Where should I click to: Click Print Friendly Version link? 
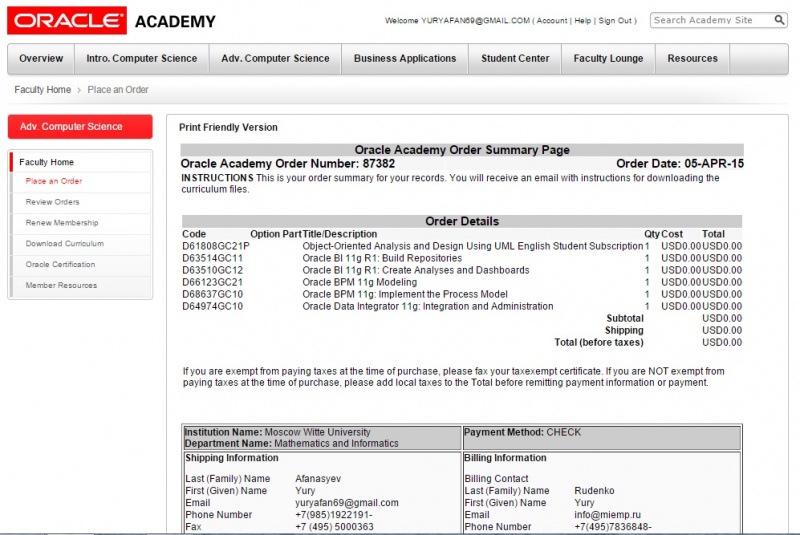[228, 128]
